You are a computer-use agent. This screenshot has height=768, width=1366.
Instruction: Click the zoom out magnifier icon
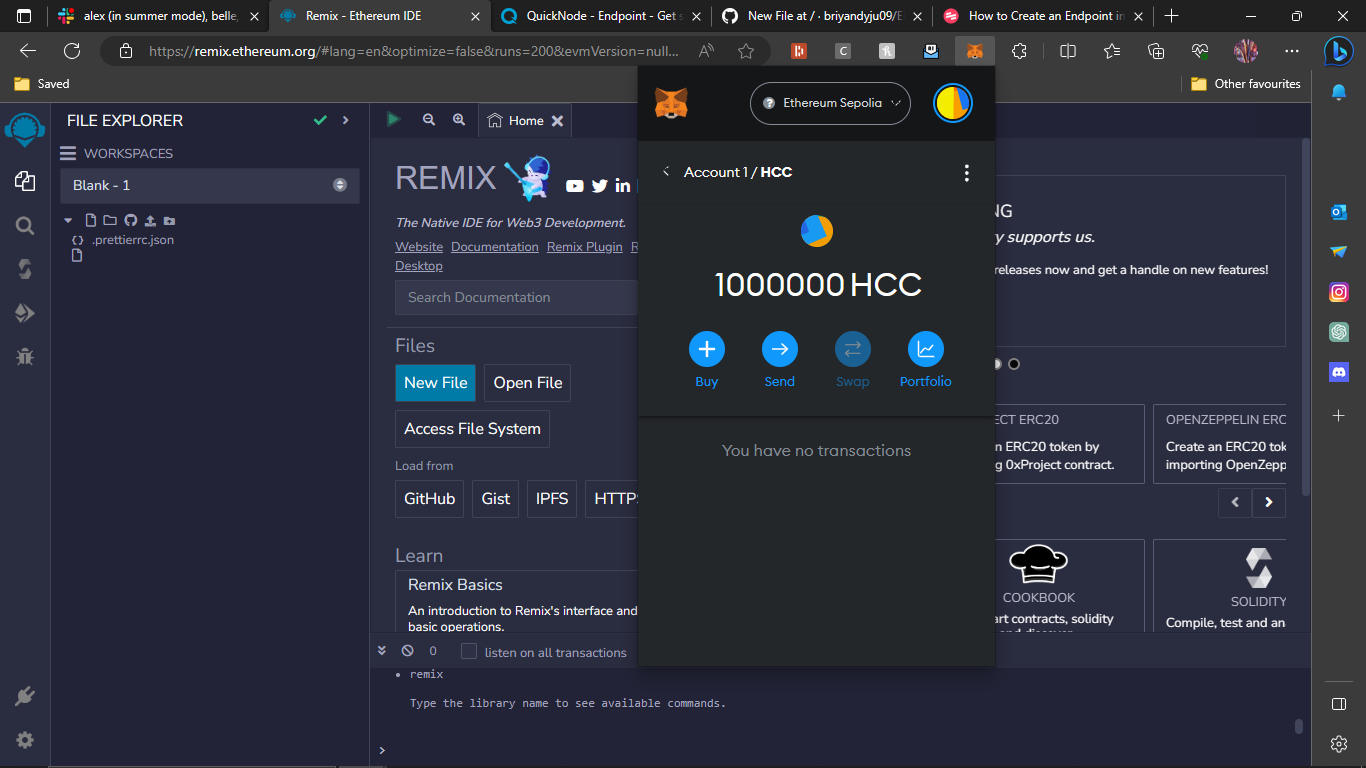[429, 120]
